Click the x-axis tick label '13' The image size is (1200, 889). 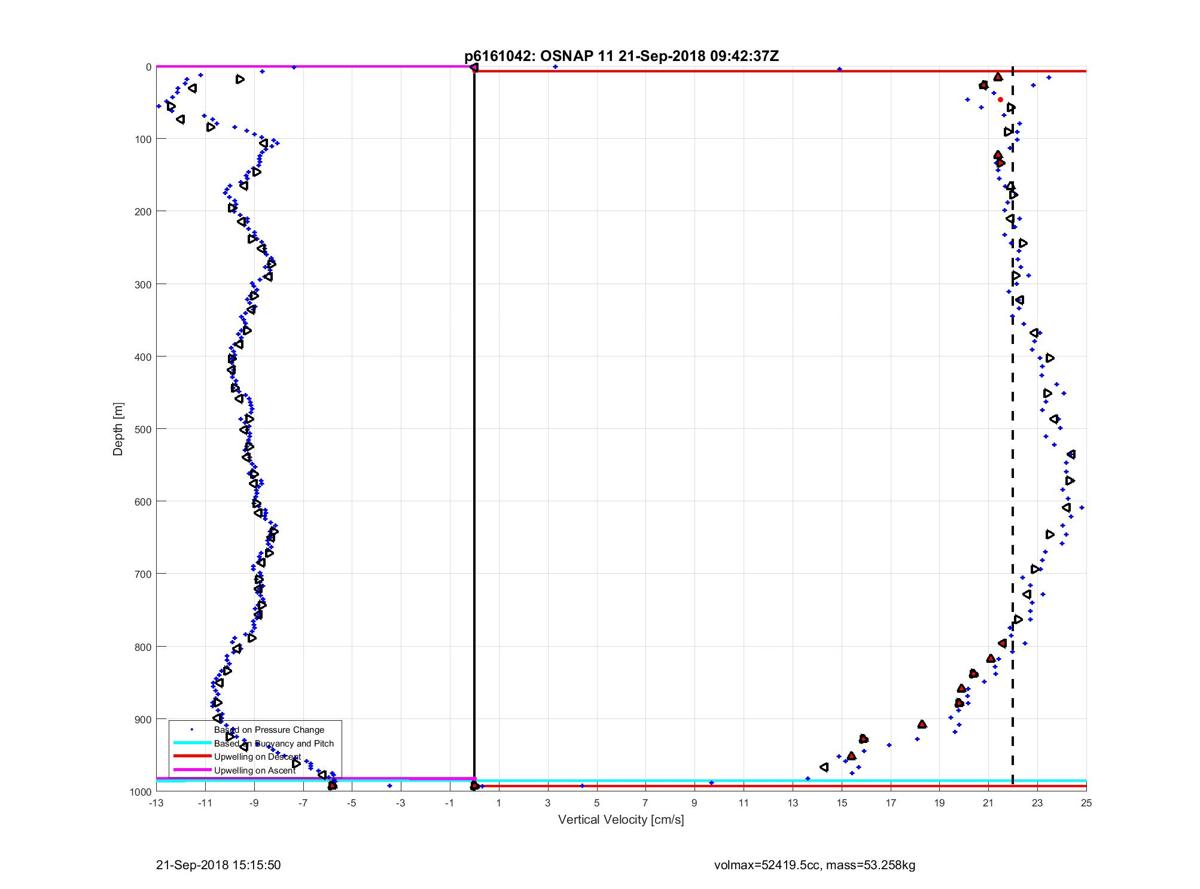click(792, 802)
